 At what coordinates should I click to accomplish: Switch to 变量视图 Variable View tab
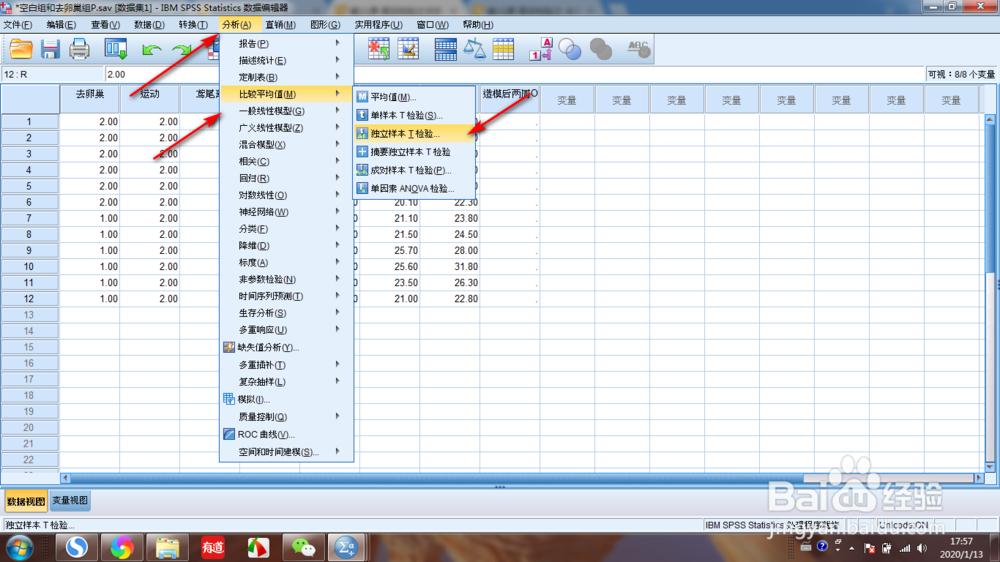pos(70,501)
